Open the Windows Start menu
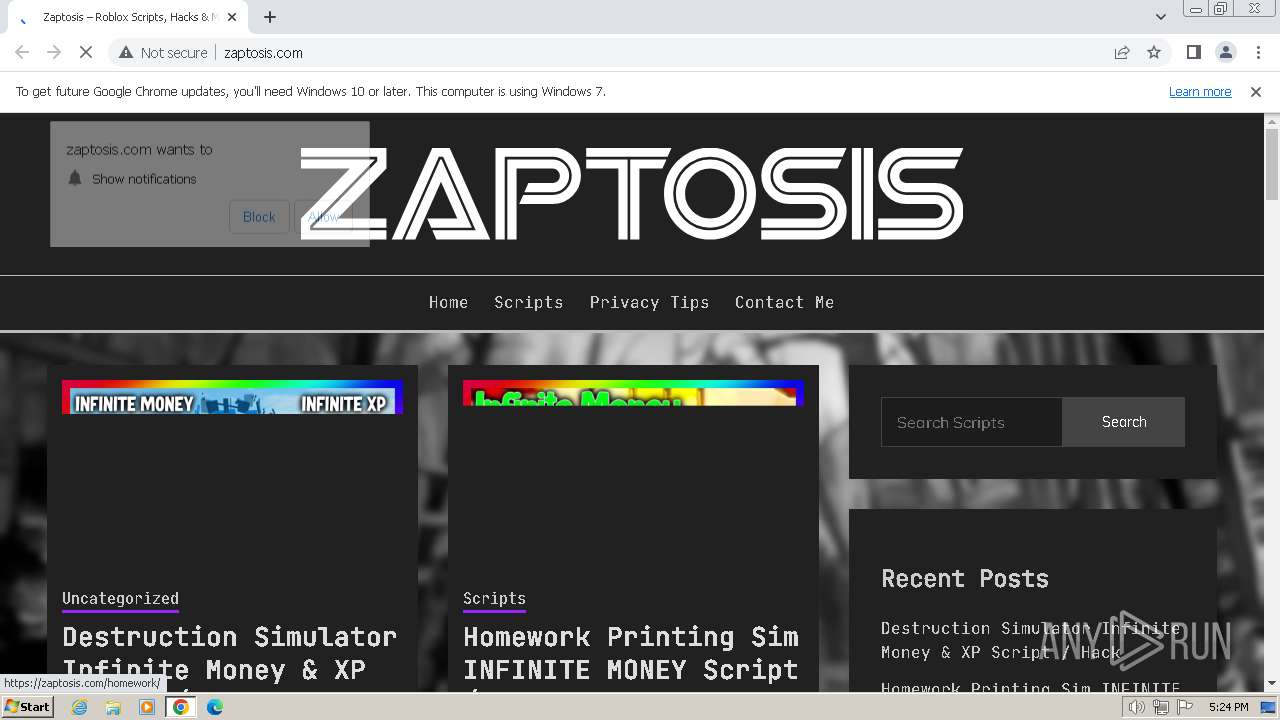This screenshot has height=720, width=1280. click(x=28, y=707)
